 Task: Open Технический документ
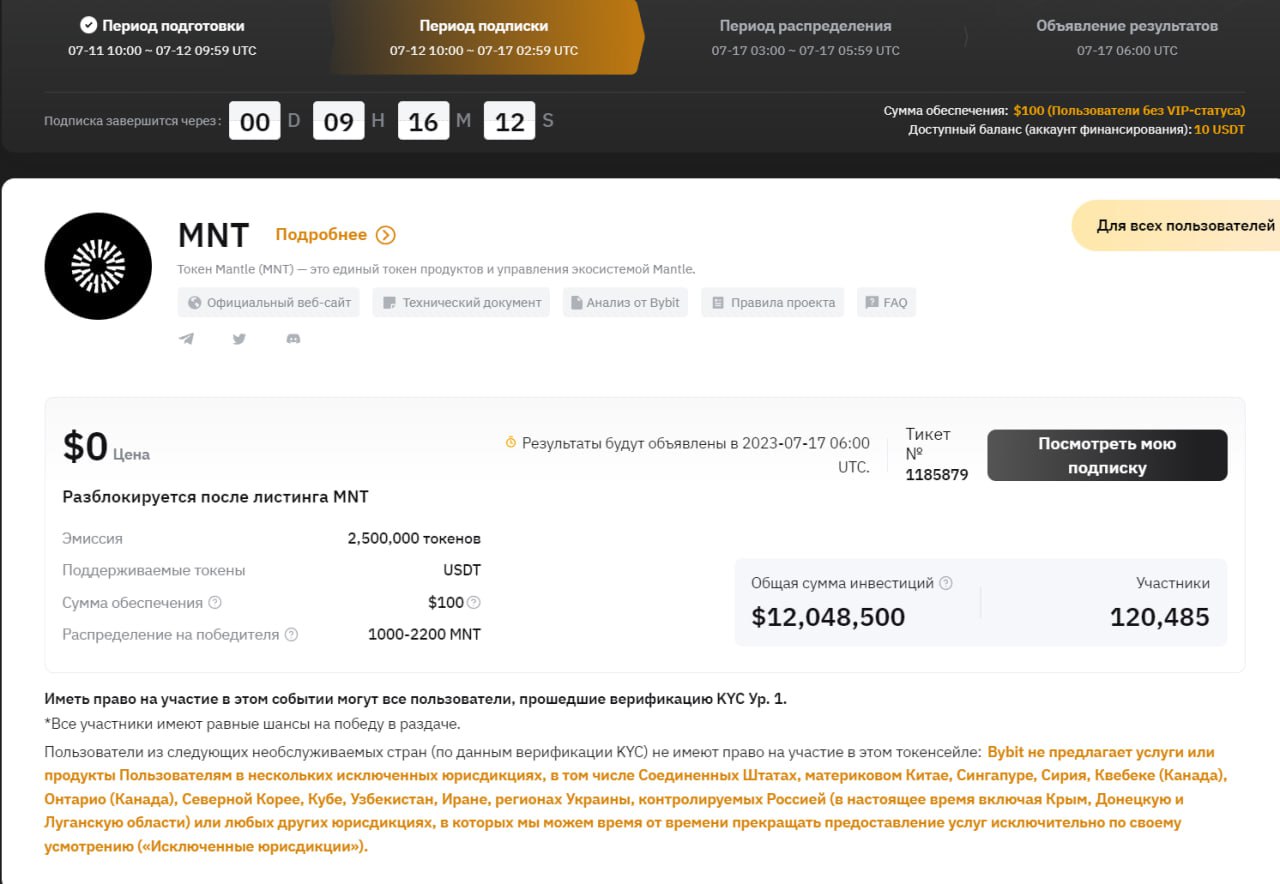pyautogui.click(x=461, y=302)
